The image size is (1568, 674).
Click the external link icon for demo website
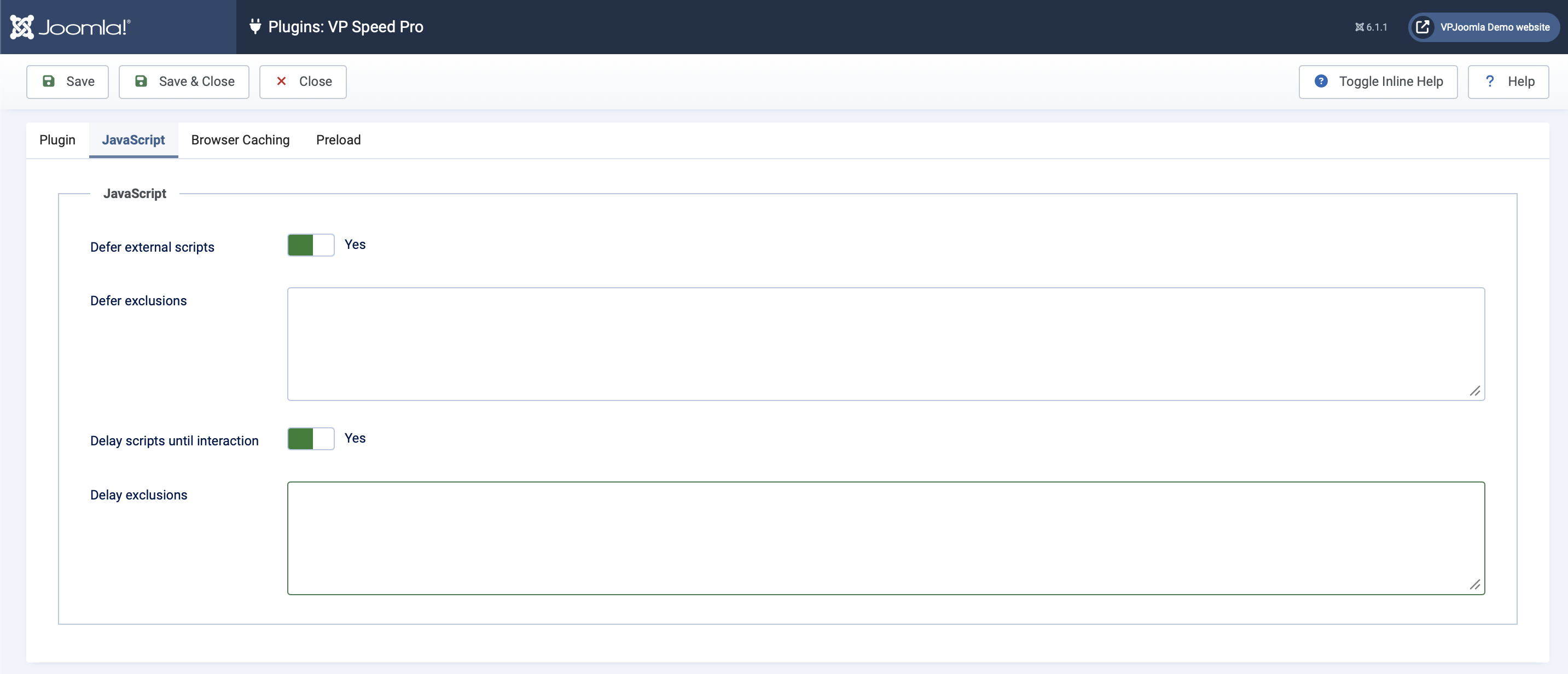click(x=1422, y=27)
